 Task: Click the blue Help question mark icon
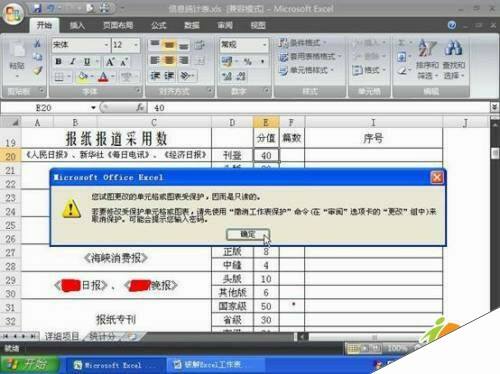coord(452,25)
